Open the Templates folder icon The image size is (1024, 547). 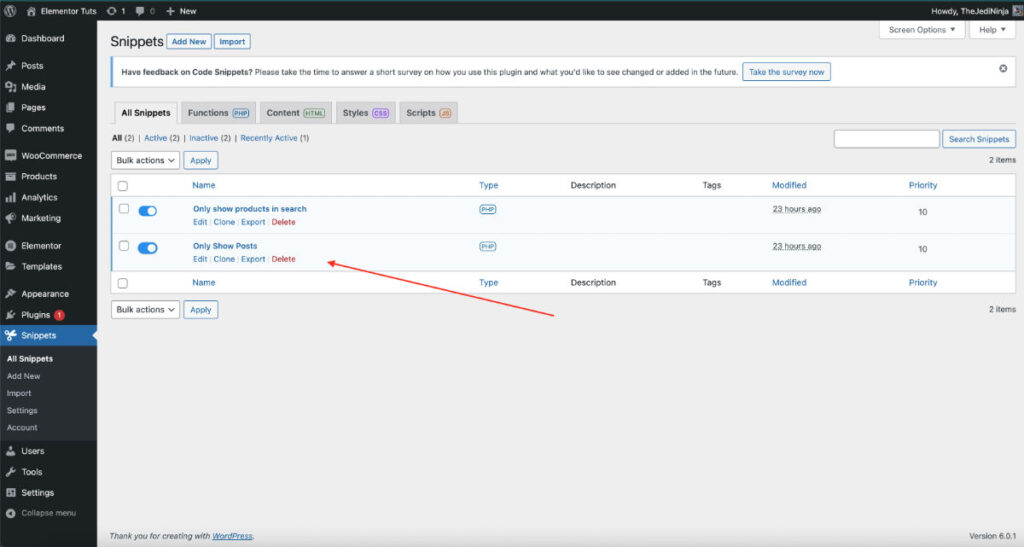click(x=10, y=266)
